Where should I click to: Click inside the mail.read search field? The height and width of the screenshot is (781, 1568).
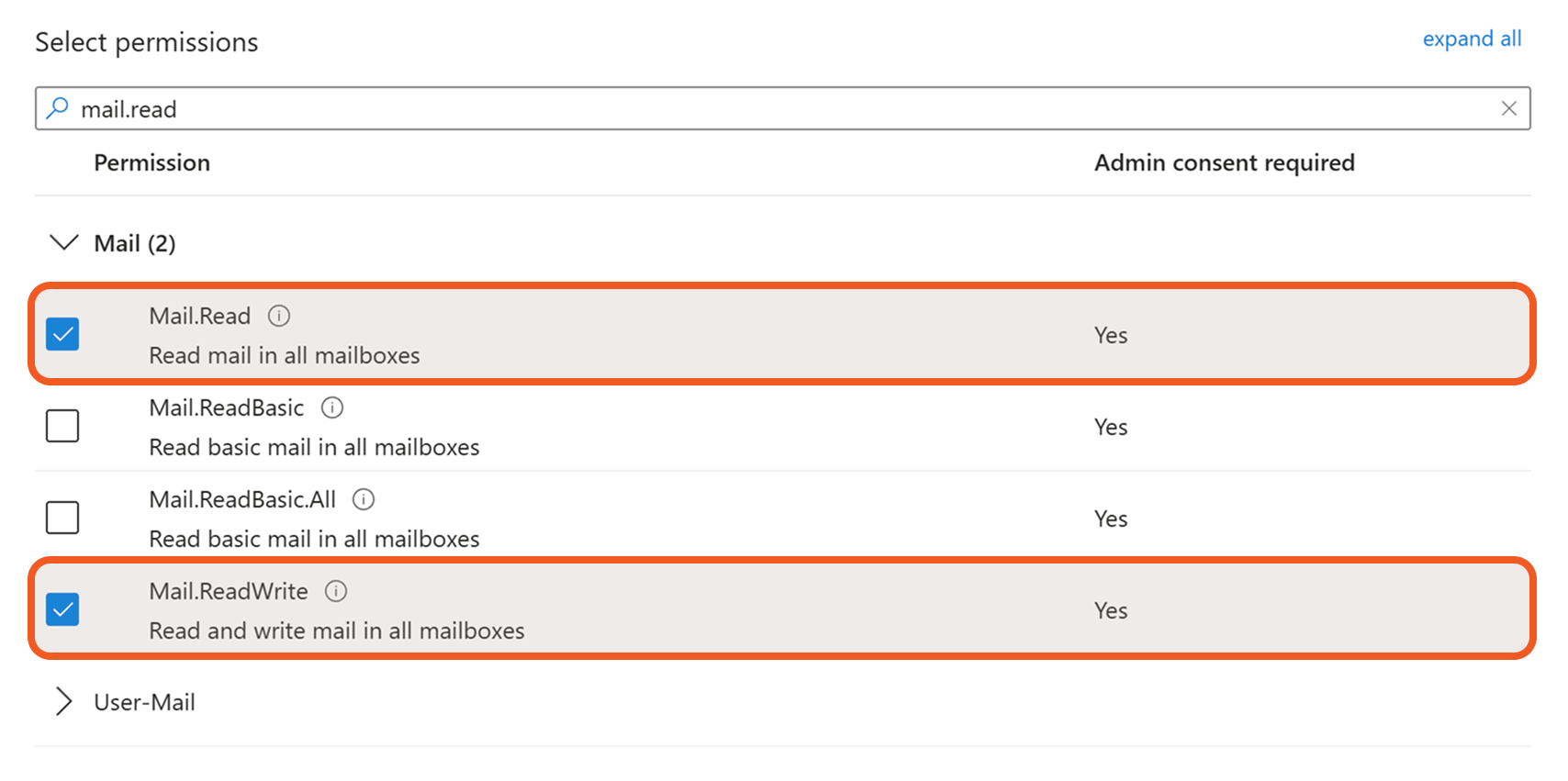click(x=734, y=109)
